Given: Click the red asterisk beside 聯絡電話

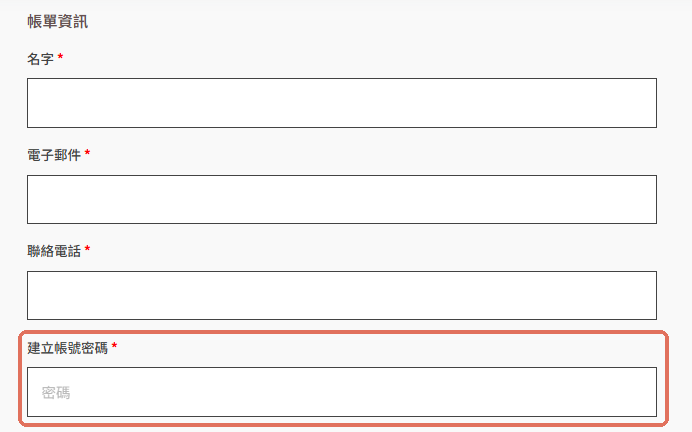Looking at the screenshot, I should coord(87,249).
